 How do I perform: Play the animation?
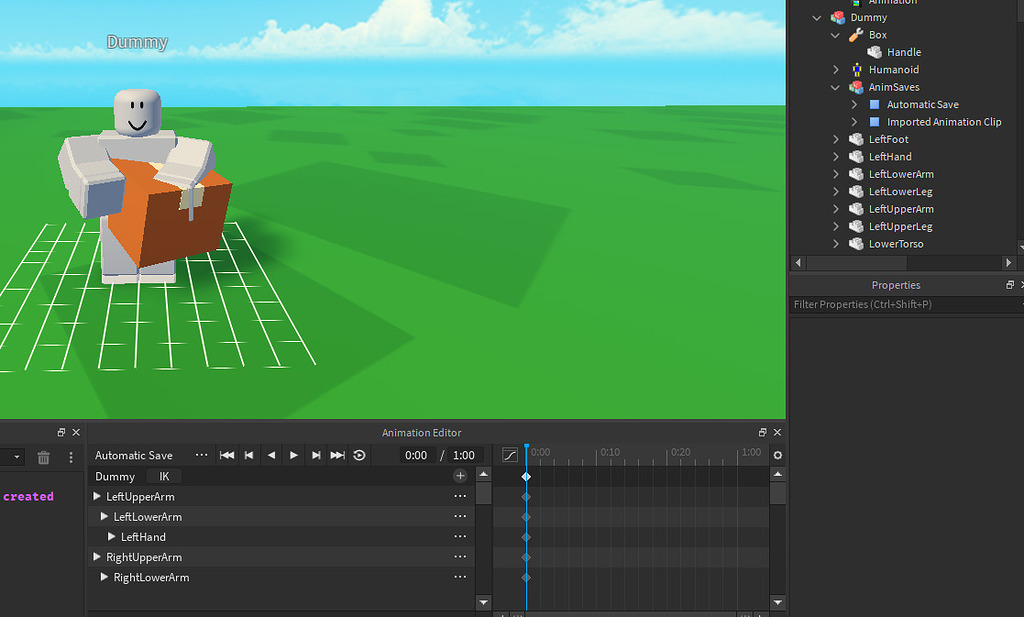click(x=293, y=455)
